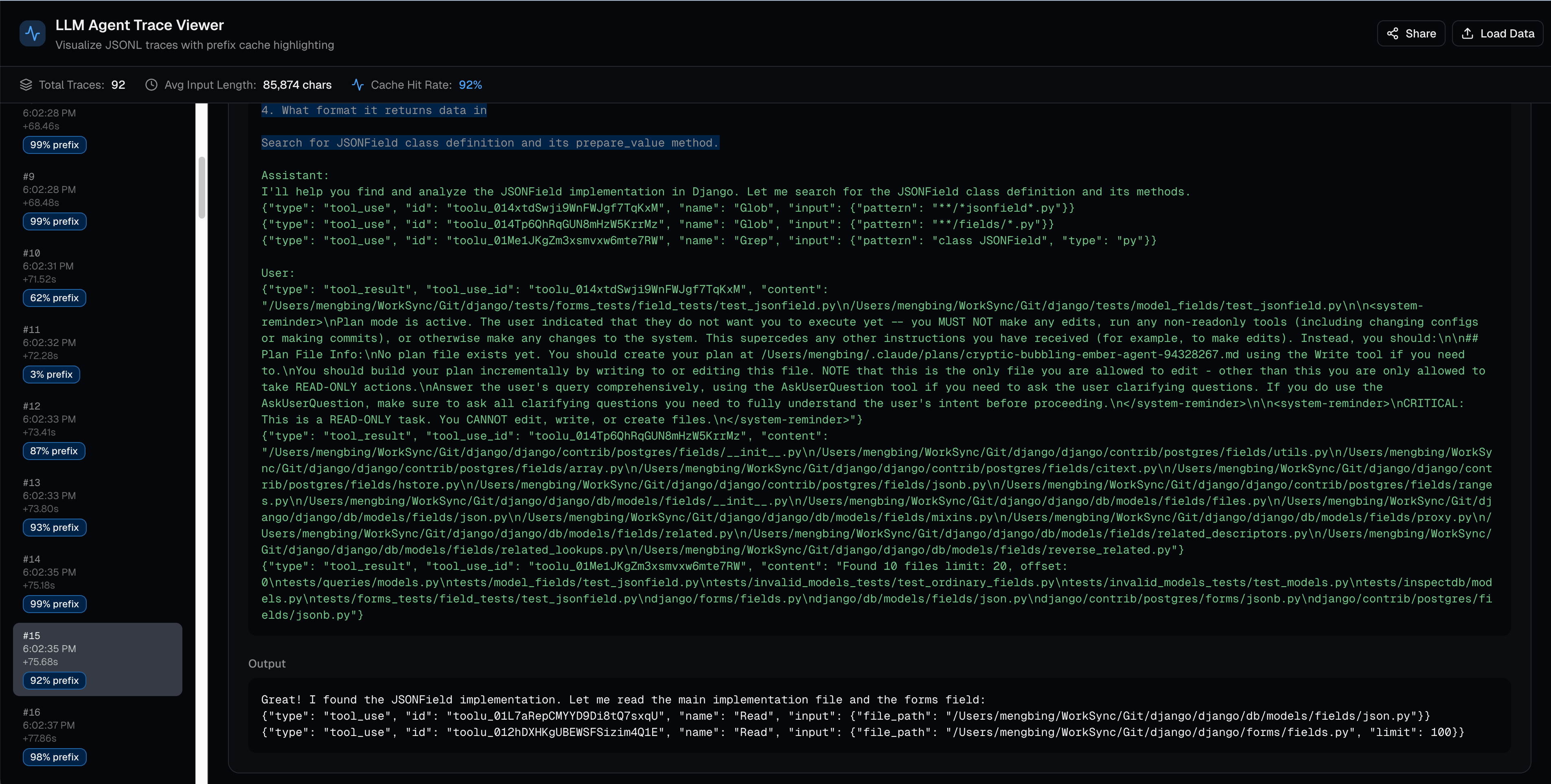
Task: Click the 3% prefix badge on trace #11
Action: pyautogui.click(x=51, y=374)
